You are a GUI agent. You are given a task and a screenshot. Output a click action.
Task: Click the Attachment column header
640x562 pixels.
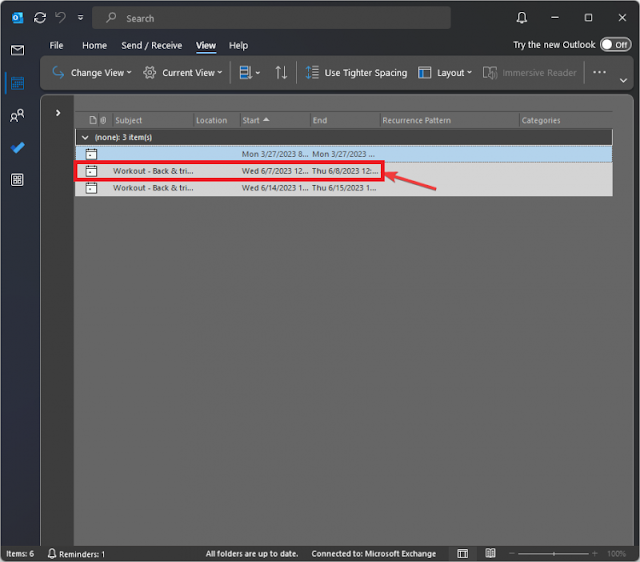tap(103, 120)
